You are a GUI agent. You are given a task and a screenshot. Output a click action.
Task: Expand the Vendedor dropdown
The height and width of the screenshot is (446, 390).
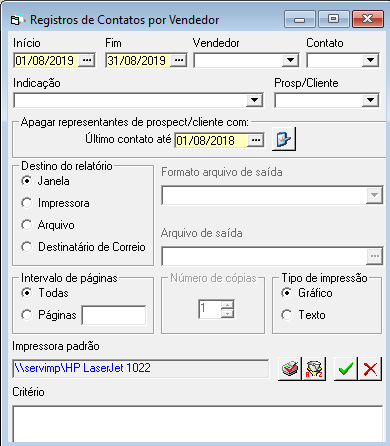(290, 60)
